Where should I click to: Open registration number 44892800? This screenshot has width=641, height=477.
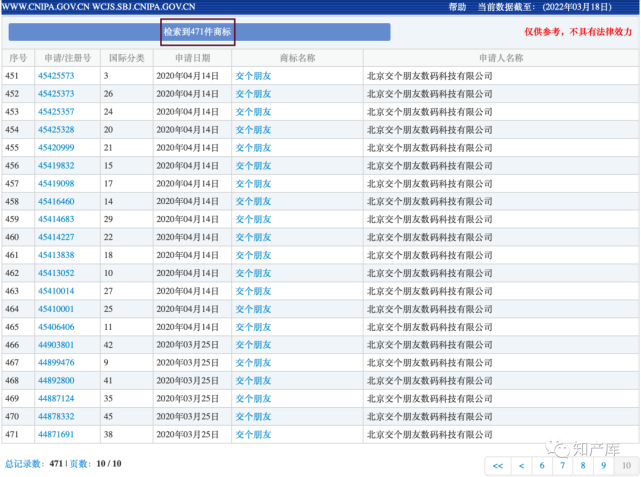click(56, 381)
